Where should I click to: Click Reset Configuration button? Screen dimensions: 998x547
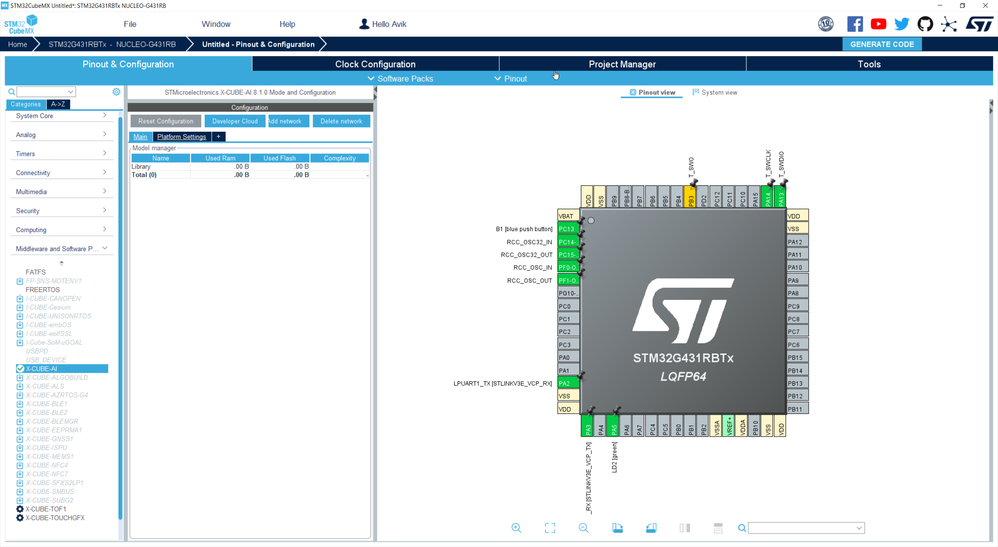pos(165,121)
